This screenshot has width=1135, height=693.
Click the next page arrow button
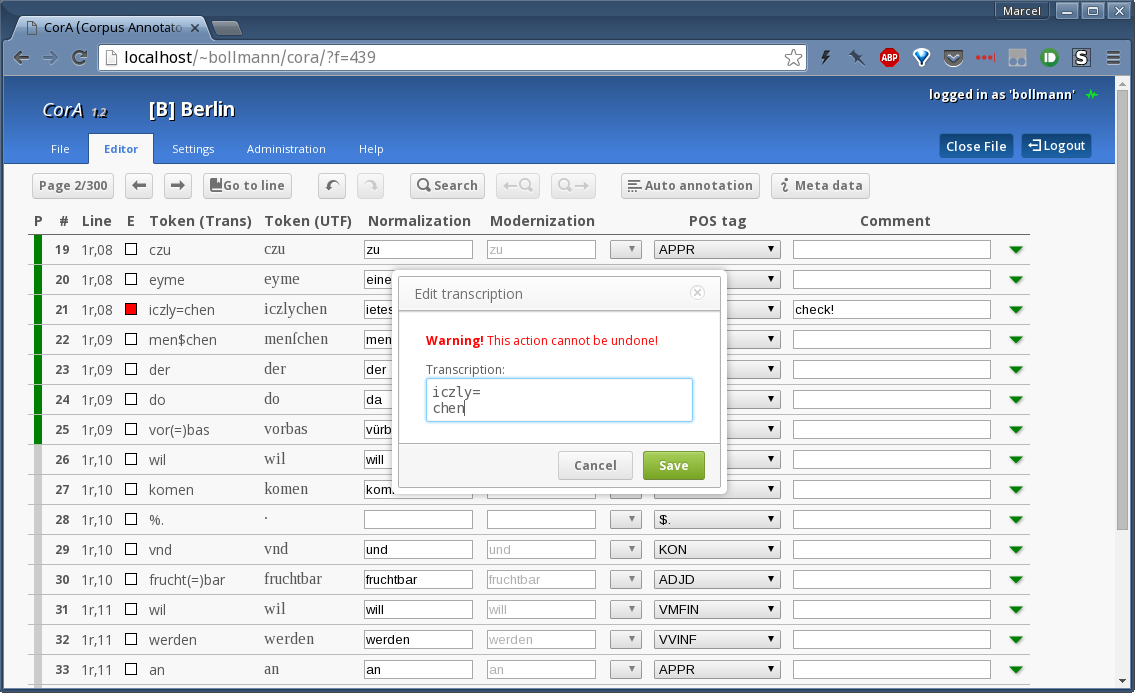[x=177, y=185]
